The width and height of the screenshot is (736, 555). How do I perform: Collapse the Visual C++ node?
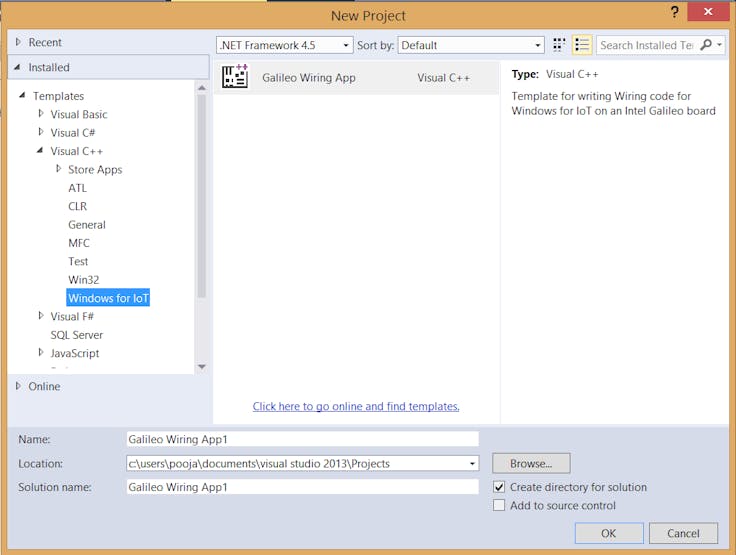point(40,150)
